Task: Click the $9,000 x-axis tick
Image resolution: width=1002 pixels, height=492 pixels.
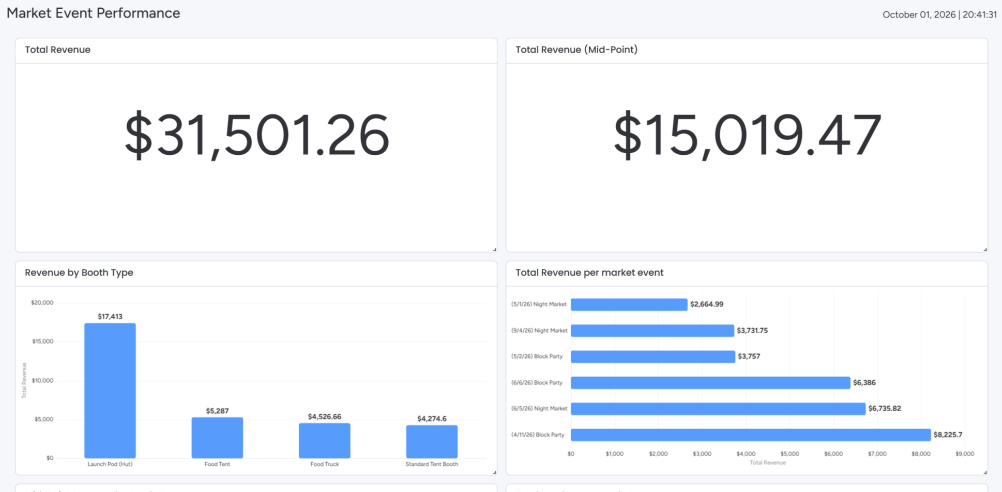Action: [x=965, y=454]
